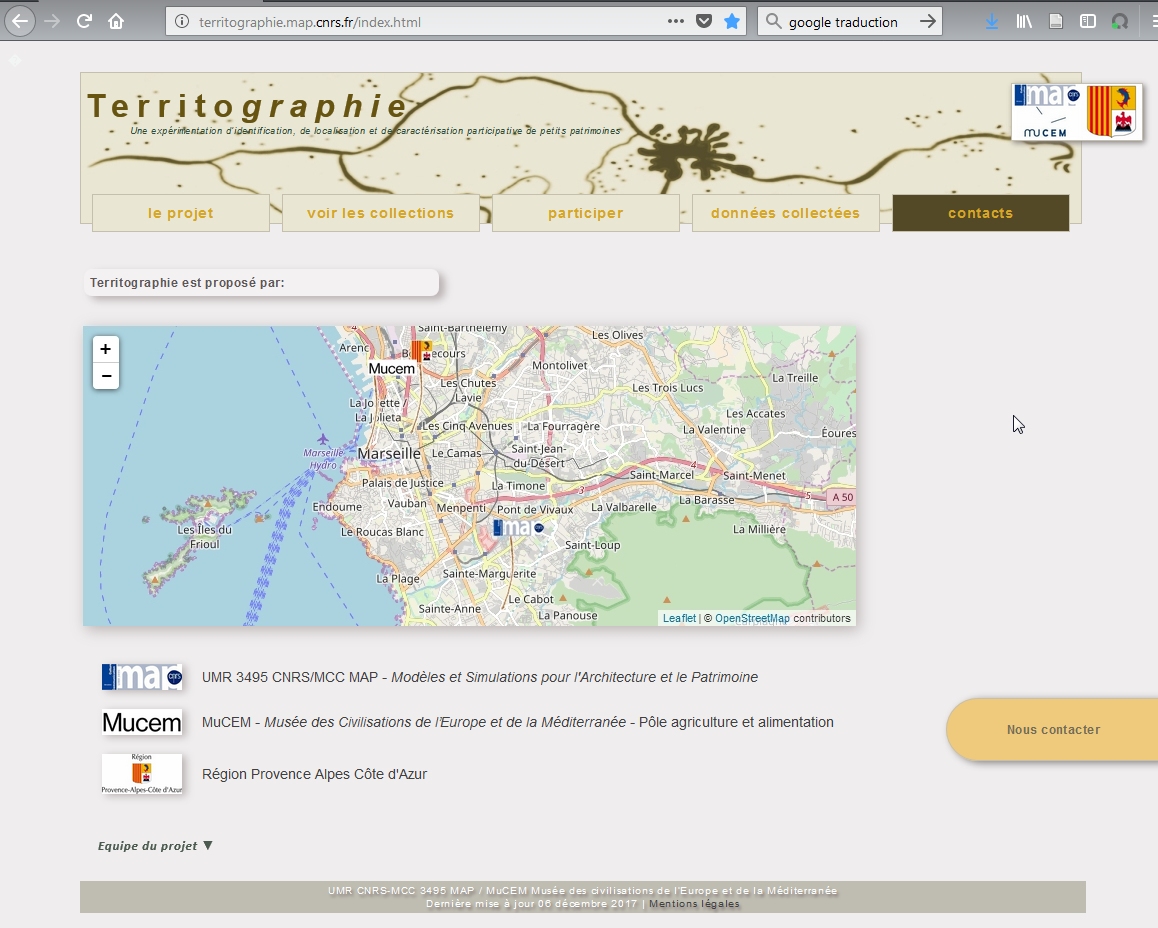Open the library bookshelf icon

point(1024,21)
